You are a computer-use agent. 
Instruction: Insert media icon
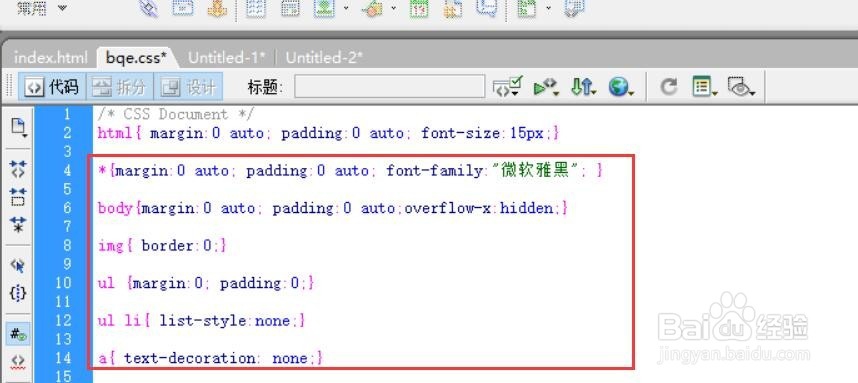point(372,8)
